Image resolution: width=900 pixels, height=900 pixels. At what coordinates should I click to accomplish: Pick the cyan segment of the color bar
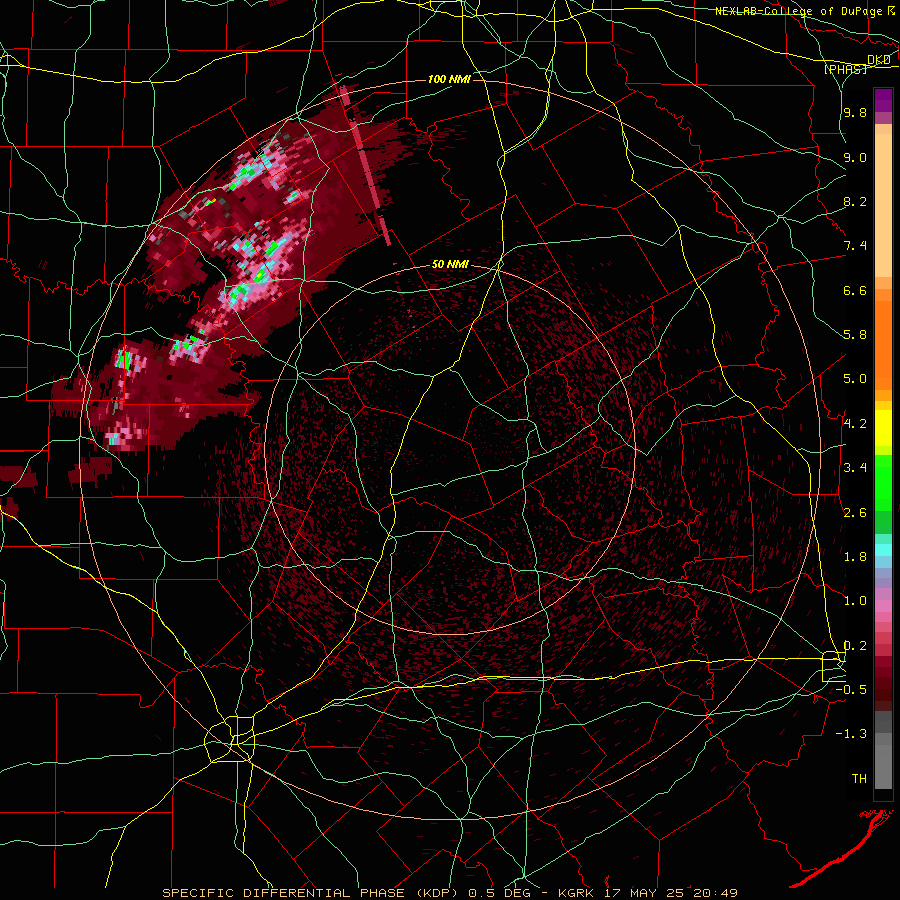(x=883, y=549)
